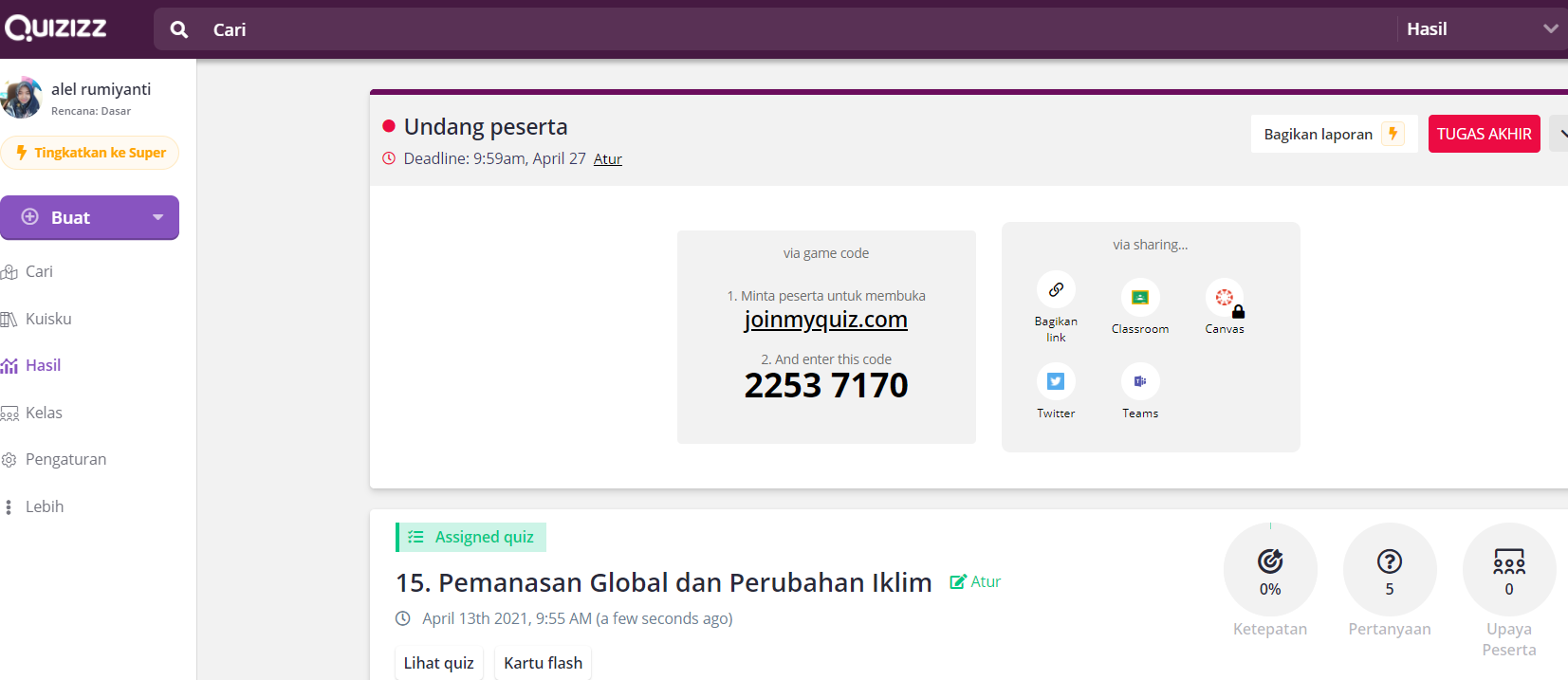Click the Bagikan link share icon
The image size is (1568, 680).
[1055, 290]
